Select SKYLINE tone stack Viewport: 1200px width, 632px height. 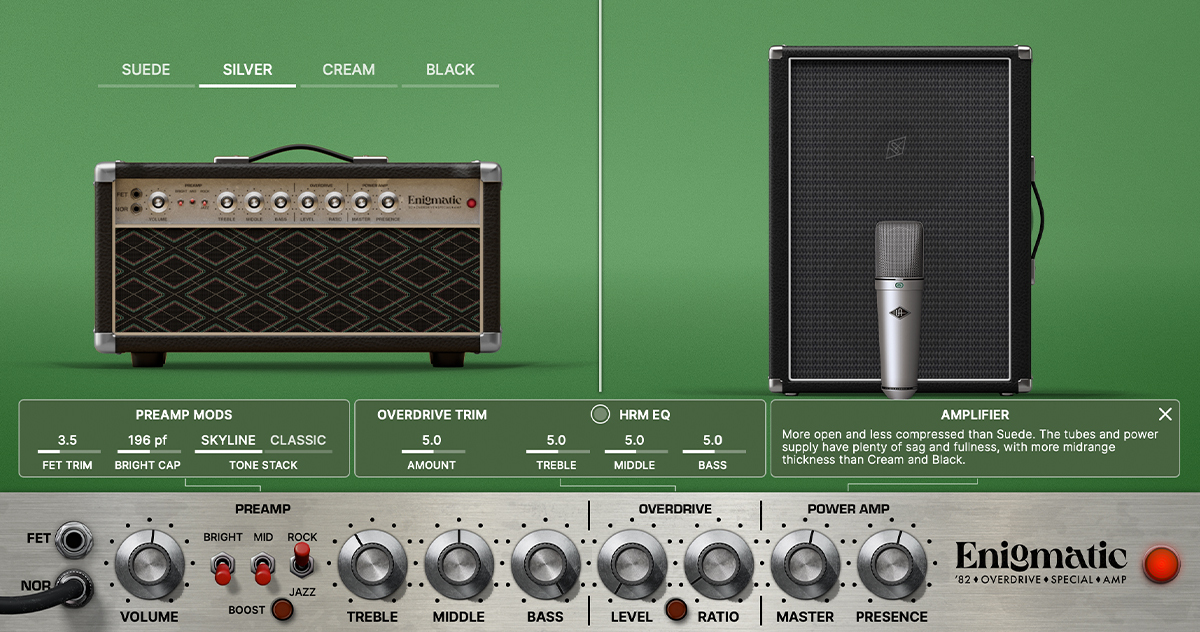pyautogui.click(x=228, y=440)
